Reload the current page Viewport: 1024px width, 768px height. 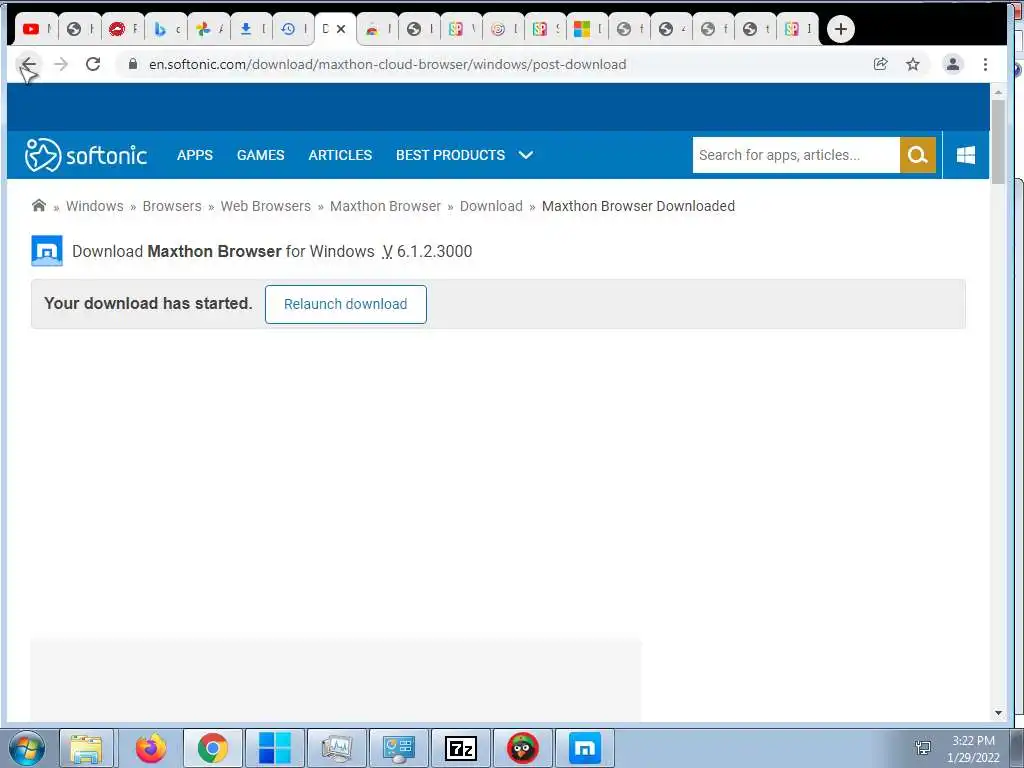point(93,64)
